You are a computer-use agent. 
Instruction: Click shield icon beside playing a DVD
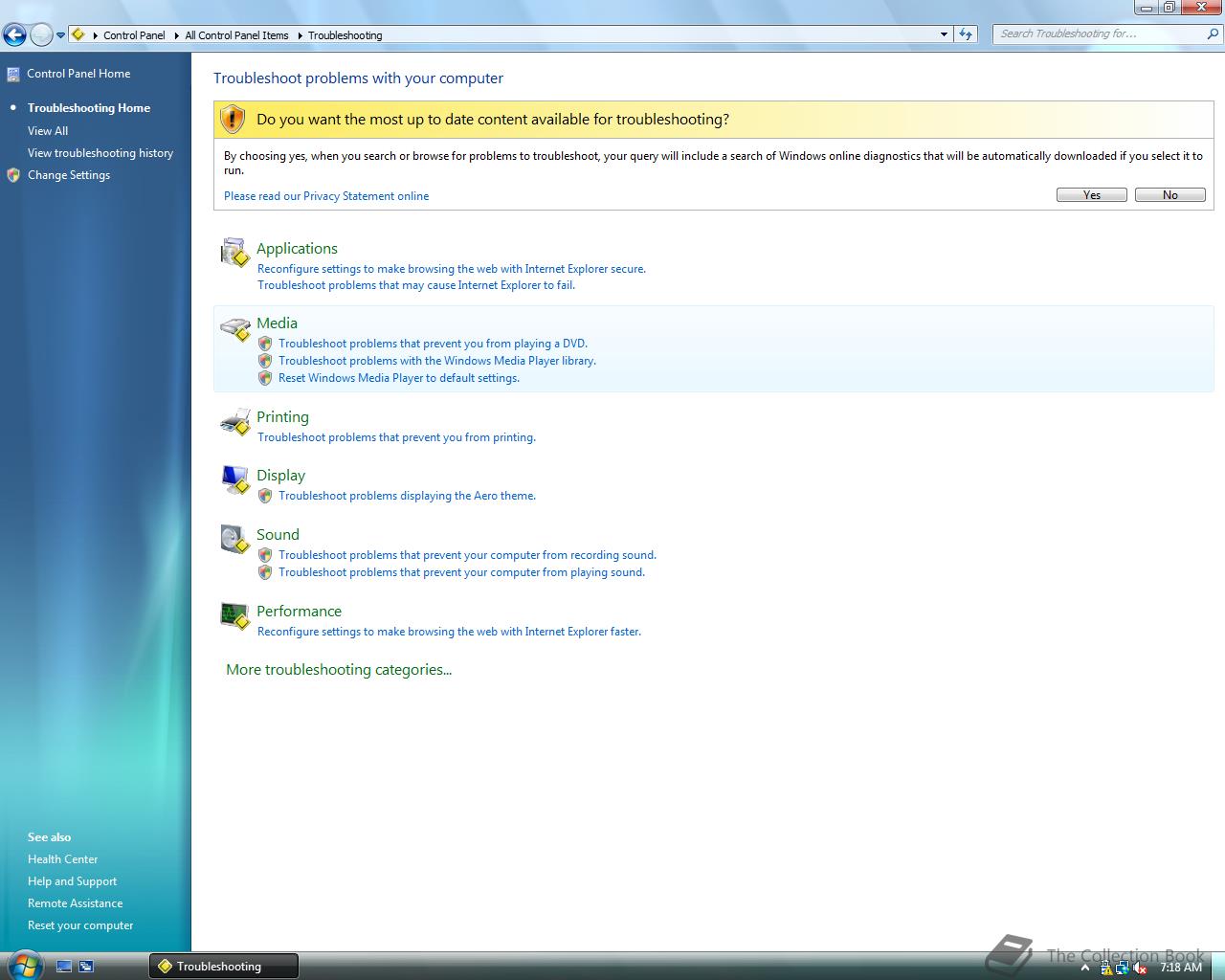(x=265, y=344)
